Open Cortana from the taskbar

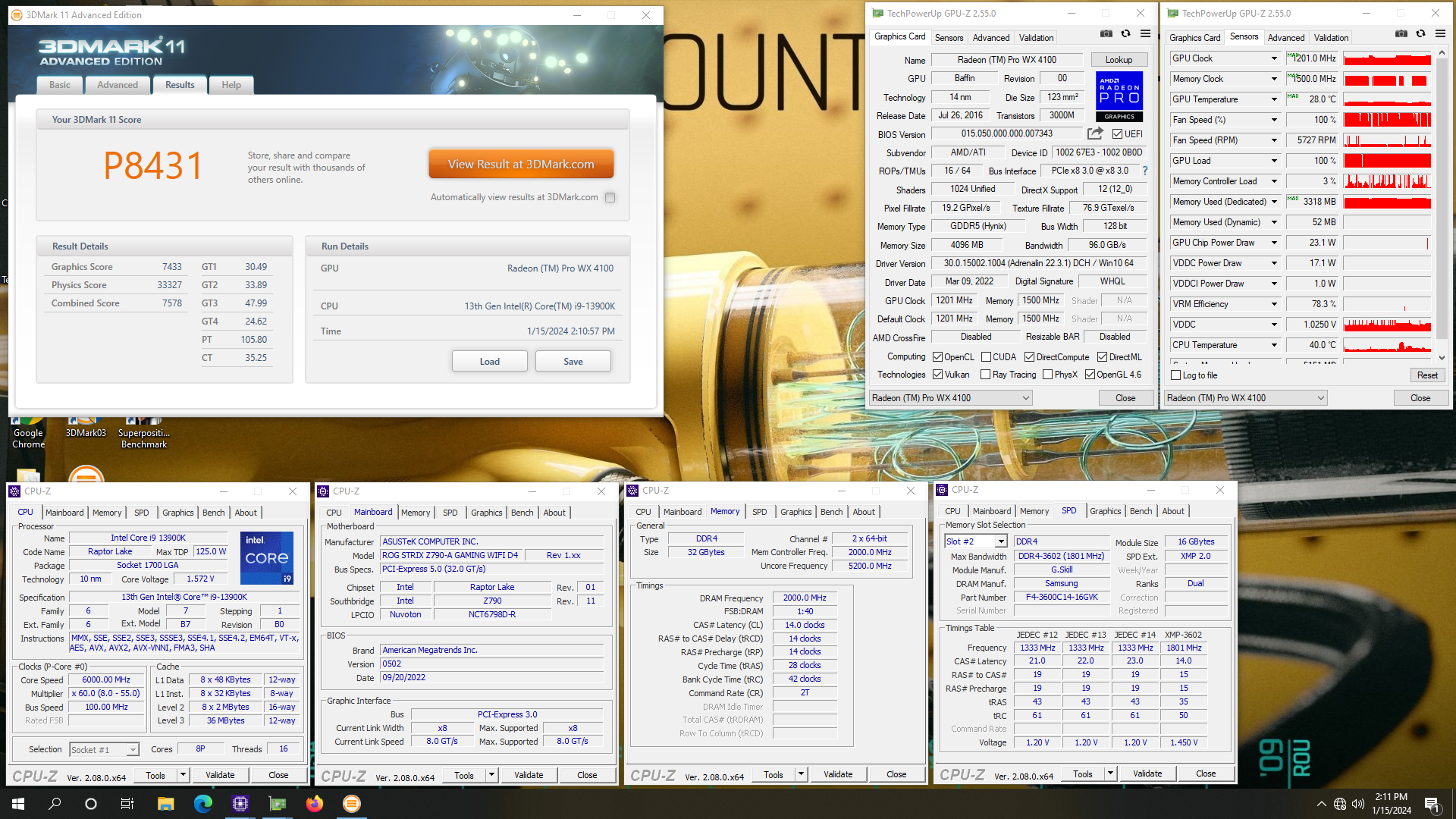[x=91, y=804]
